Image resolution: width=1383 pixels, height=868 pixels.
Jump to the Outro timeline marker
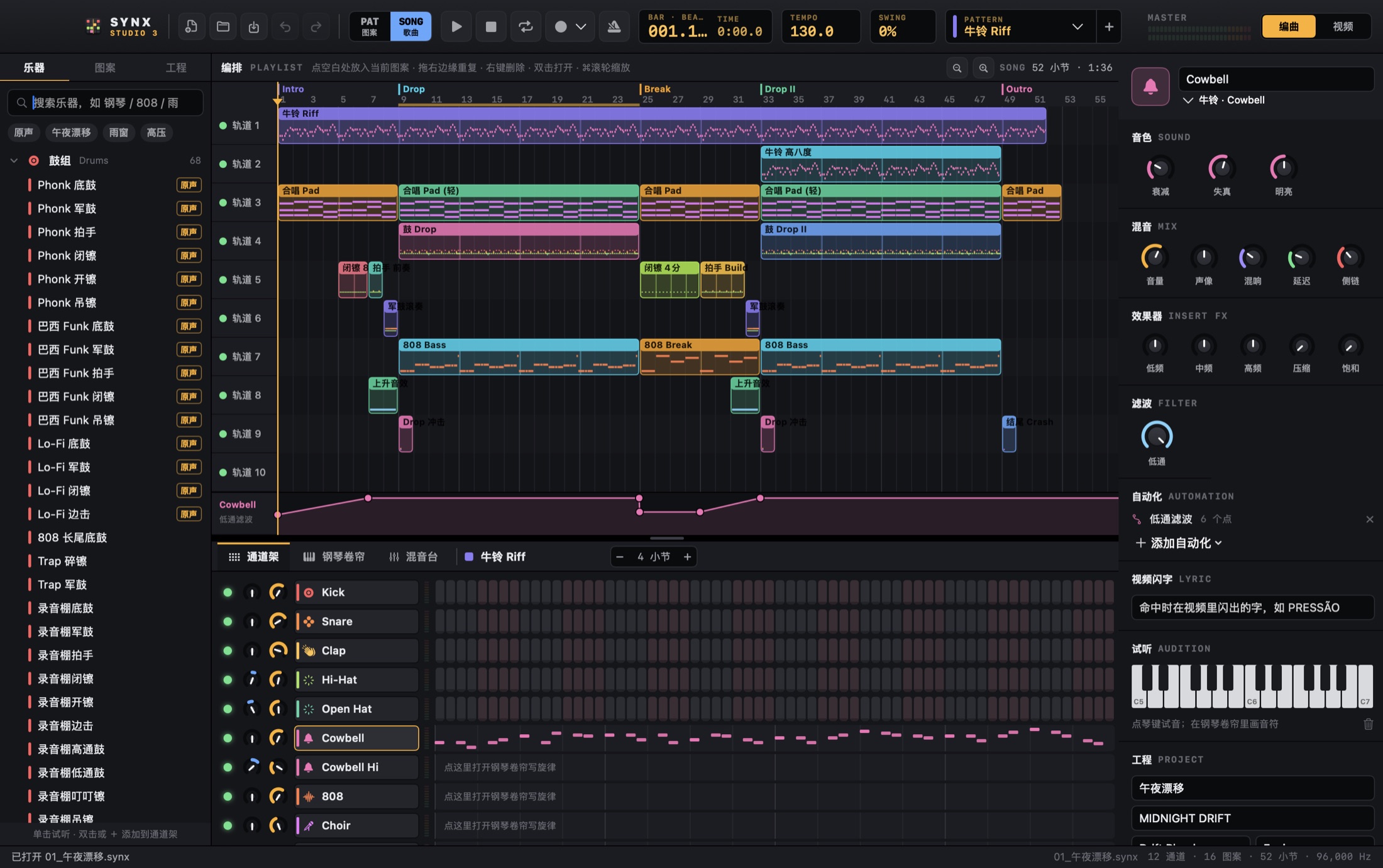pos(1018,89)
